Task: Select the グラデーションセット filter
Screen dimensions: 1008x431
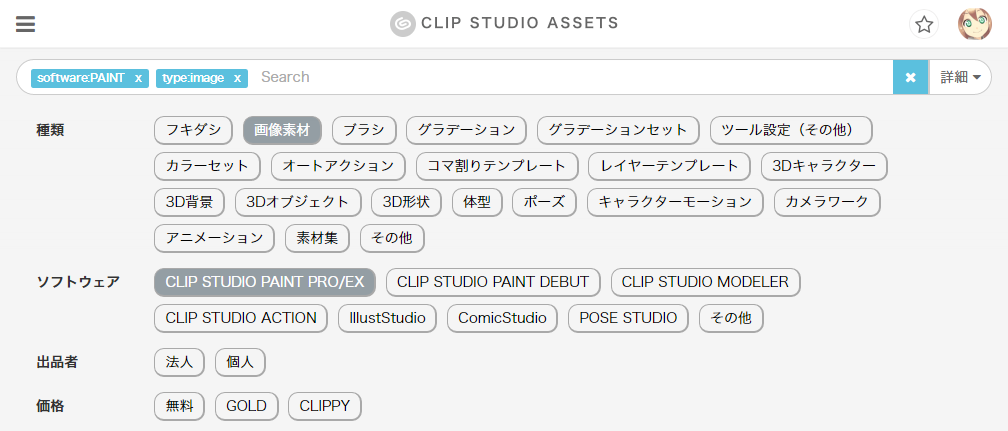Action: click(x=618, y=130)
